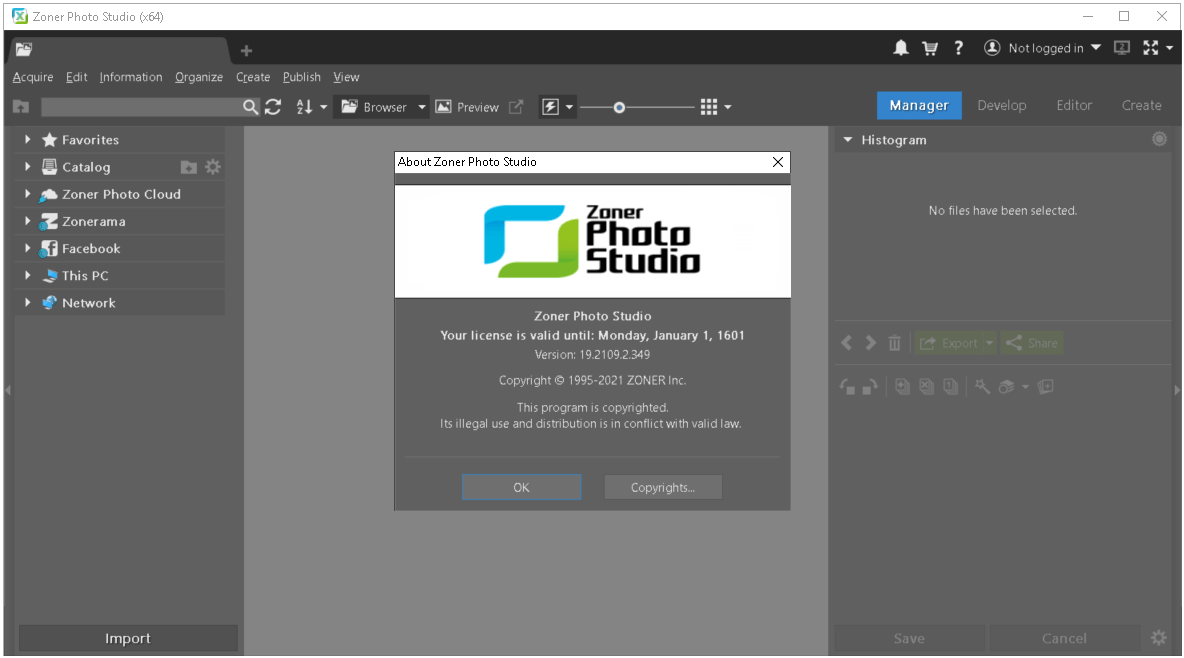Open the Browser mode dropdown arrow
The width and height of the screenshot is (1184, 658).
[421, 107]
